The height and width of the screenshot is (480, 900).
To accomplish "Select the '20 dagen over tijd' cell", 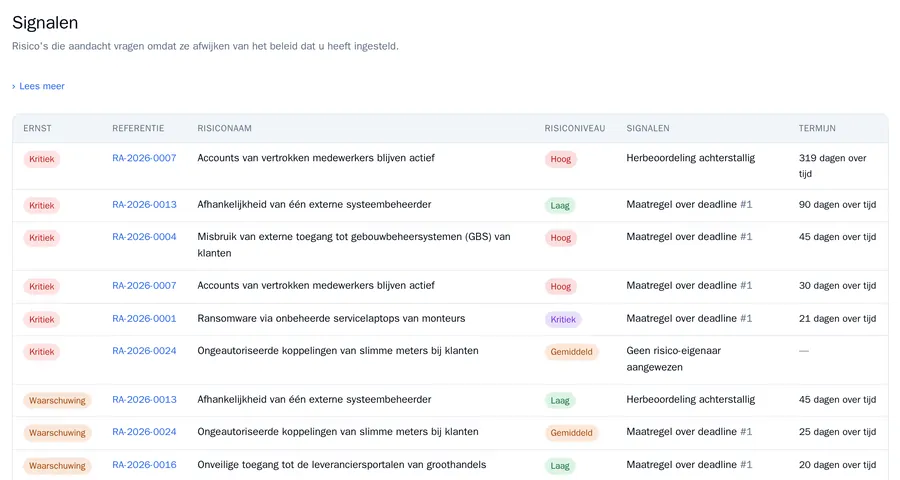I will [x=837, y=464].
